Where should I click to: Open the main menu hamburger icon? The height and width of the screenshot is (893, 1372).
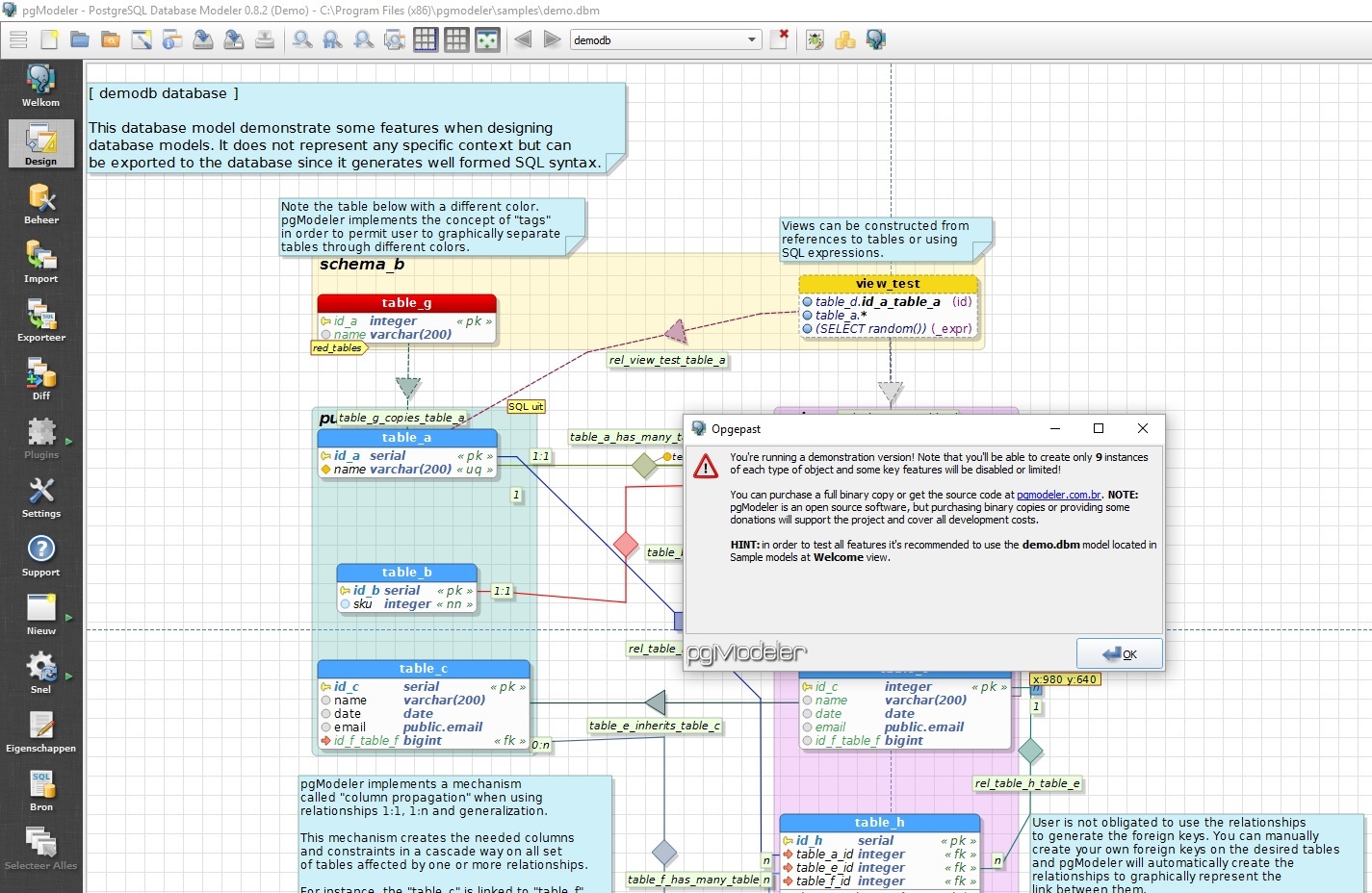(18, 39)
